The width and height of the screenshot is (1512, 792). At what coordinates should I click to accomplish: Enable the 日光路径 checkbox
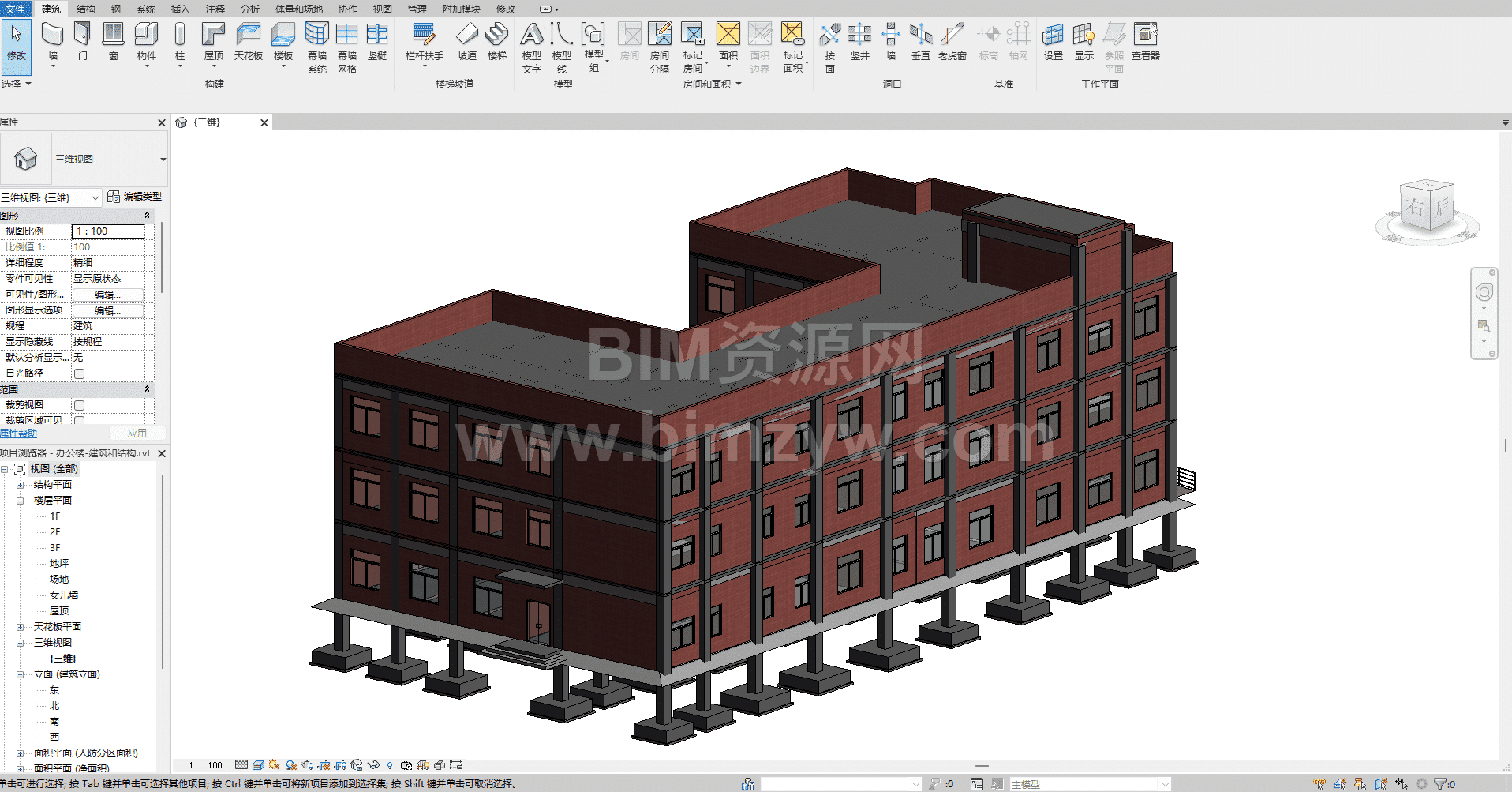80,373
